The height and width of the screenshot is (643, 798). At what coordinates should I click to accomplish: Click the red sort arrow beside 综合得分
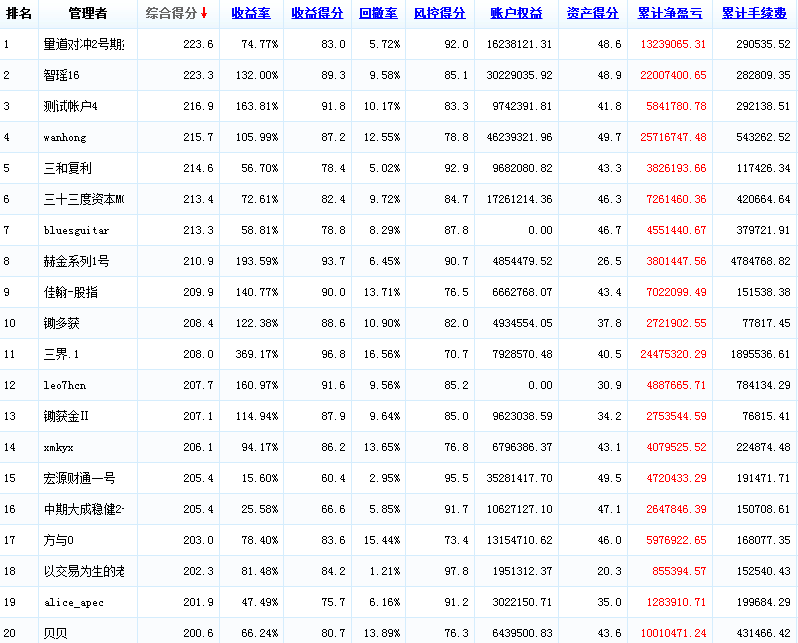(x=204, y=13)
